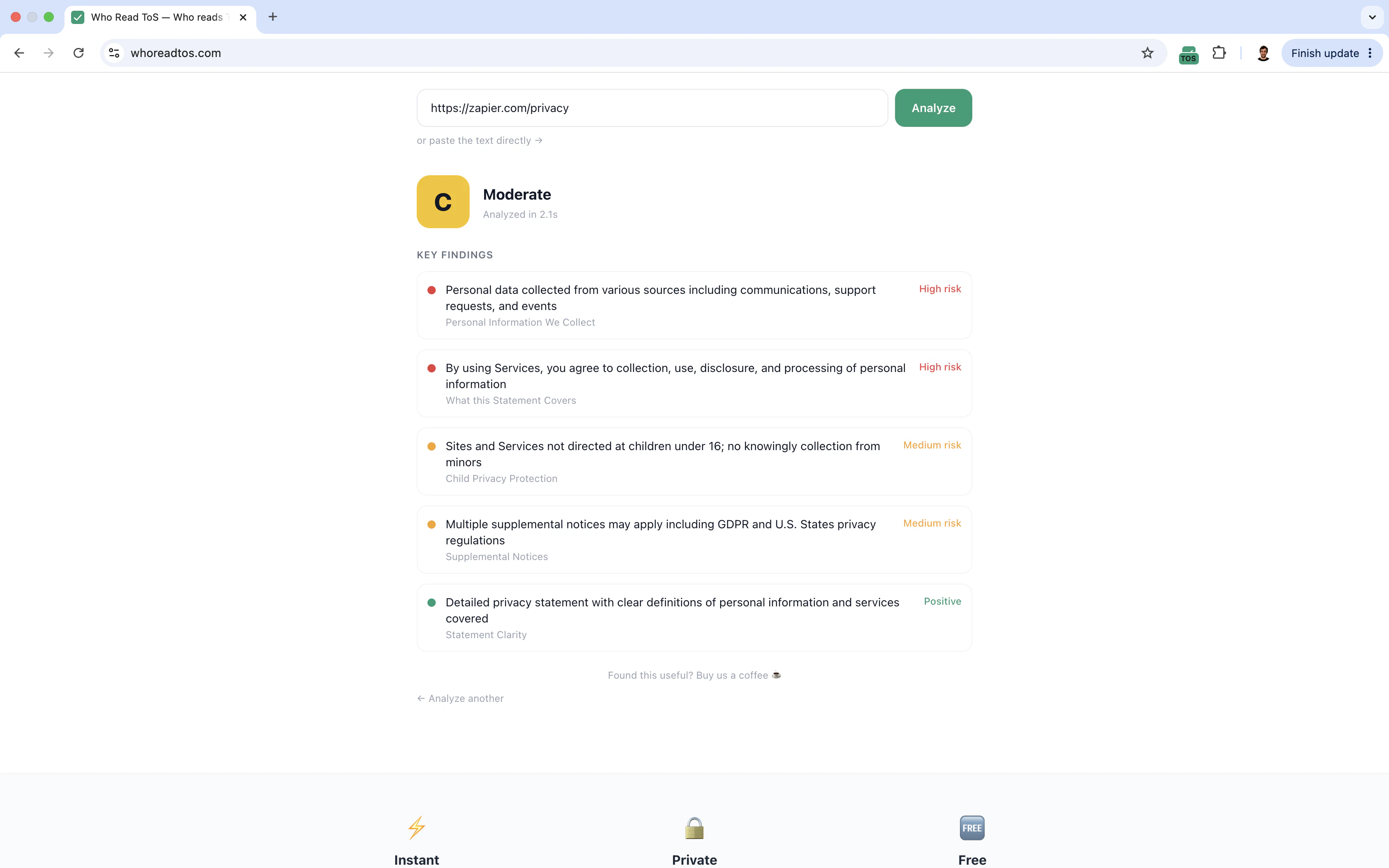
Task: Open the Chrome profile avatar
Action: (x=1263, y=53)
